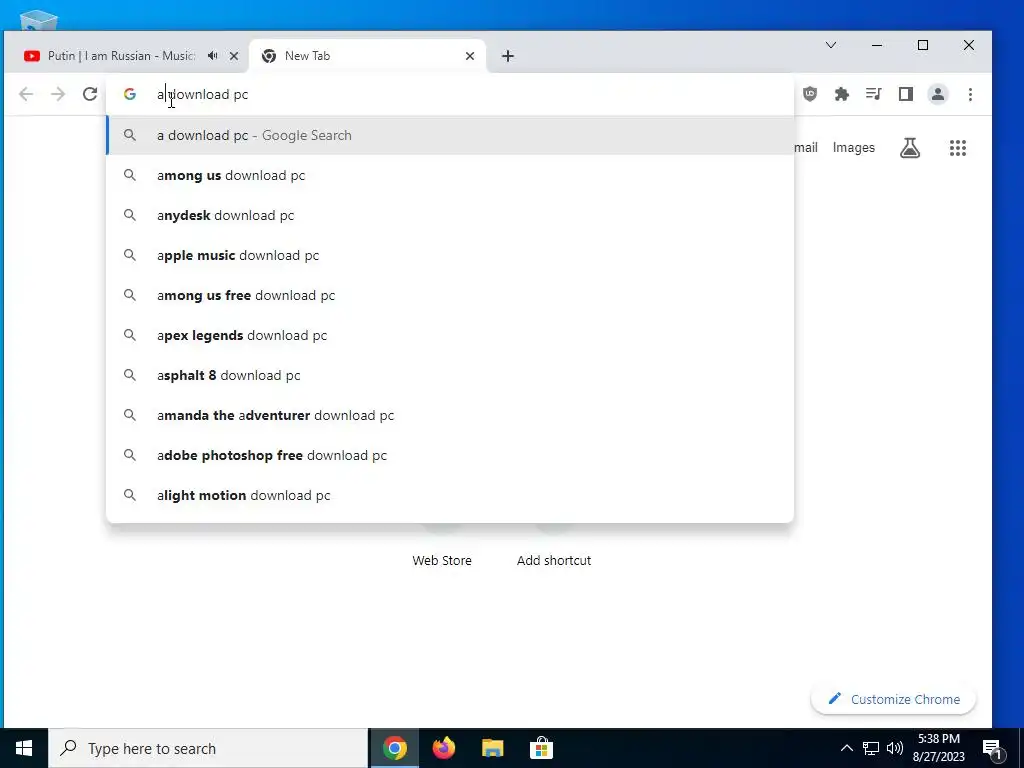Image resolution: width=1024 pixels, height=768 pixels.
Task: Reload the page with the refresh icon
Action: [90, 94]
